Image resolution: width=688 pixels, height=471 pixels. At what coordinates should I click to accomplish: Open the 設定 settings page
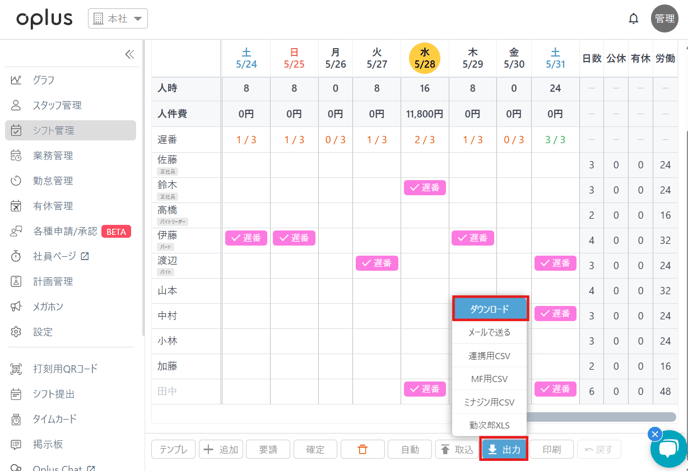pyautogui.click(x=42, y=332)
